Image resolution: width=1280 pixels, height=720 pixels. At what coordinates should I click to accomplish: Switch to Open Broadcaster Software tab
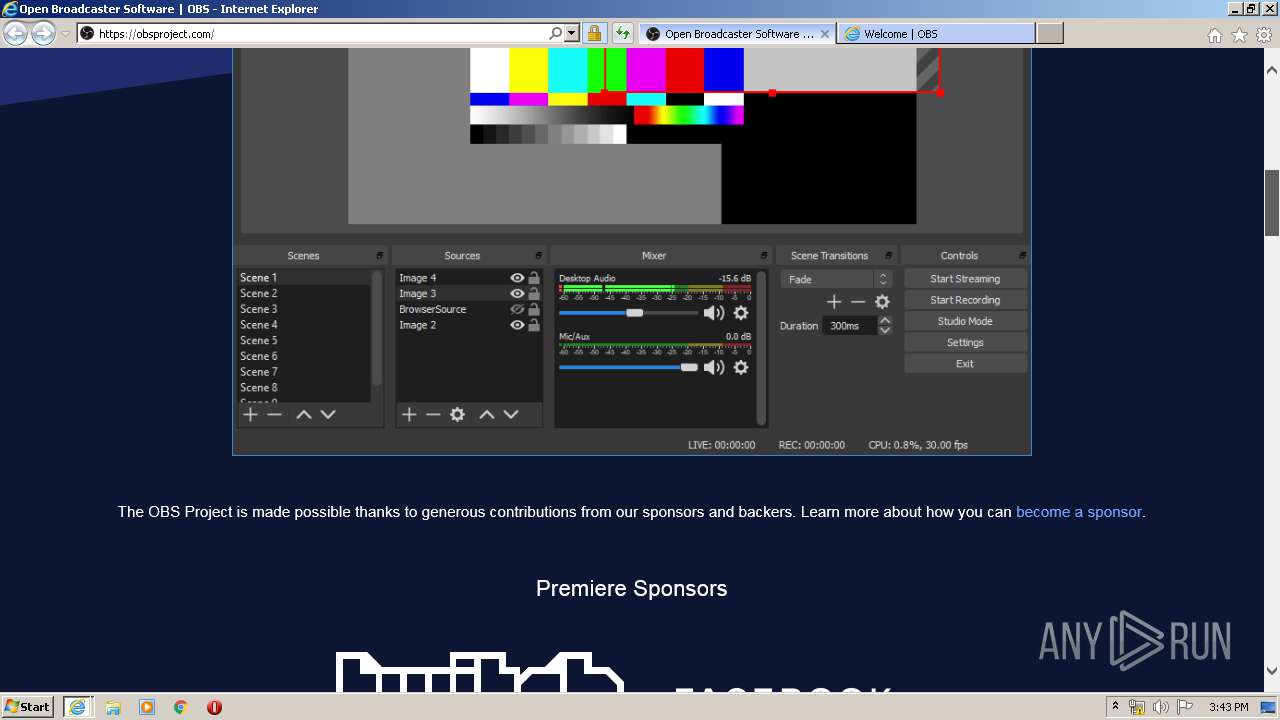pyautogui.click(x=738, y=34)
